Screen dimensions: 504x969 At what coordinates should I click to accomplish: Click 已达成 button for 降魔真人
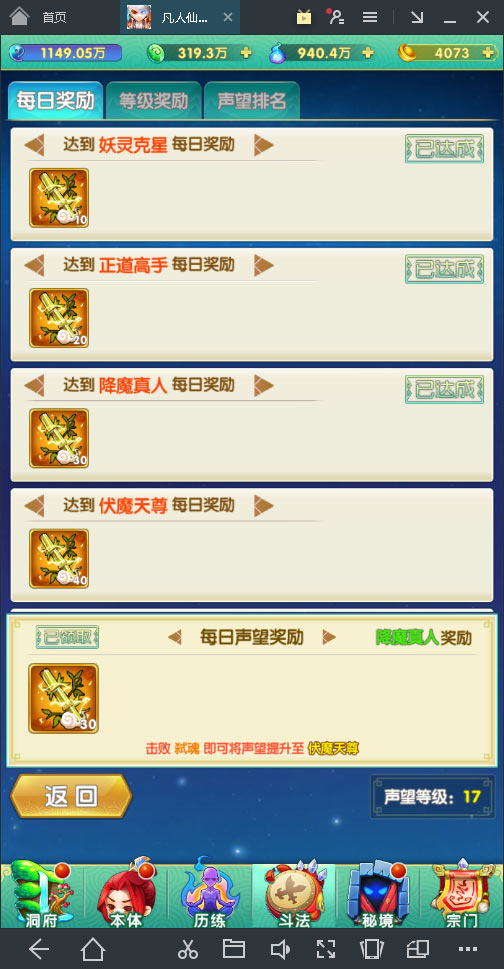point(444,389)
